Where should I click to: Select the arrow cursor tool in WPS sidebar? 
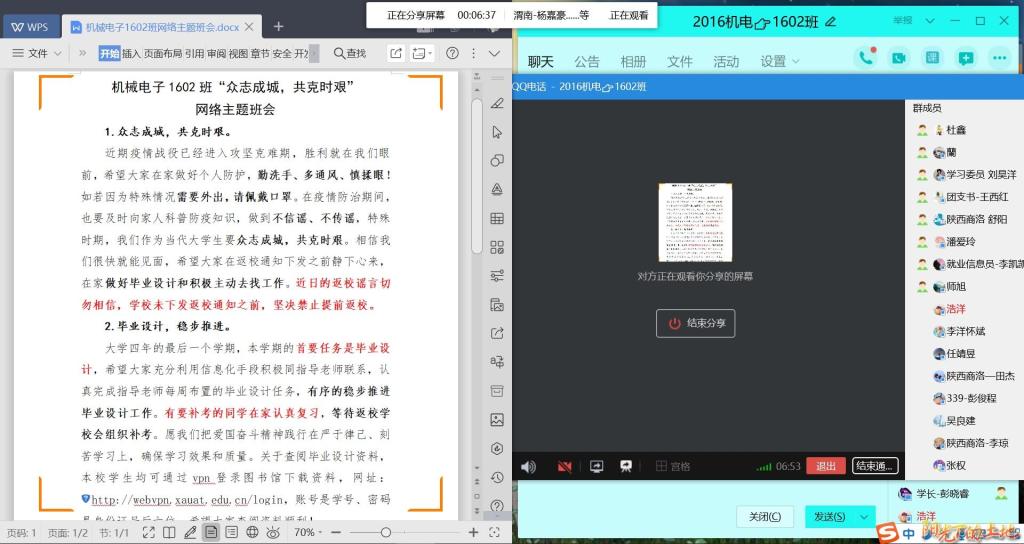click(497, 132)
